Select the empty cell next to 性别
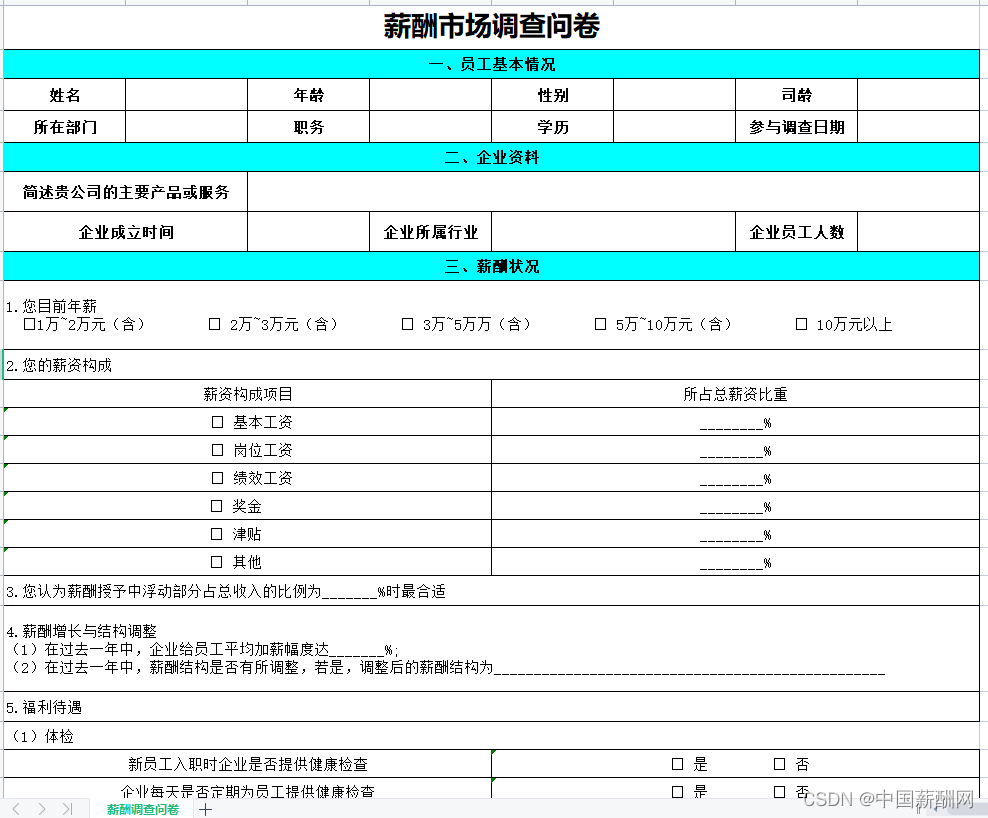This screenshot has width=988, height=818. [674, 95]
